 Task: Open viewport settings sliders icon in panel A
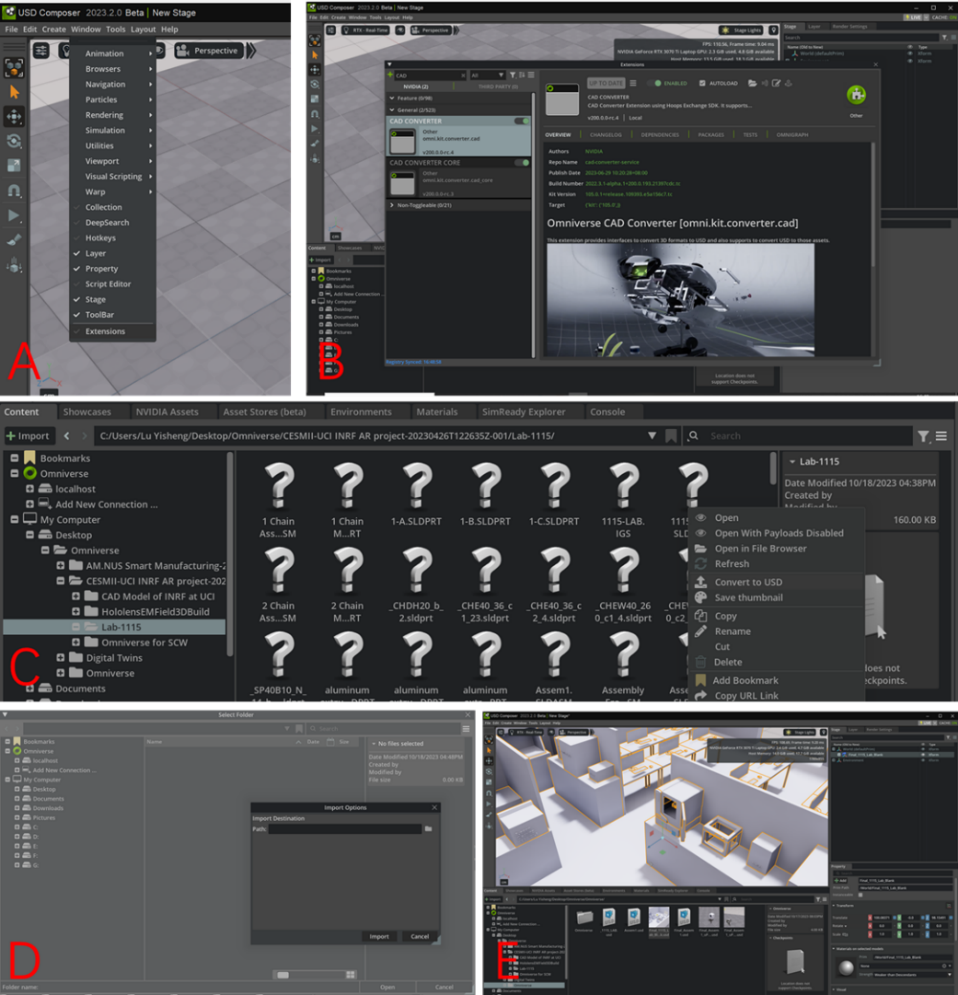(x=41, y=50)
